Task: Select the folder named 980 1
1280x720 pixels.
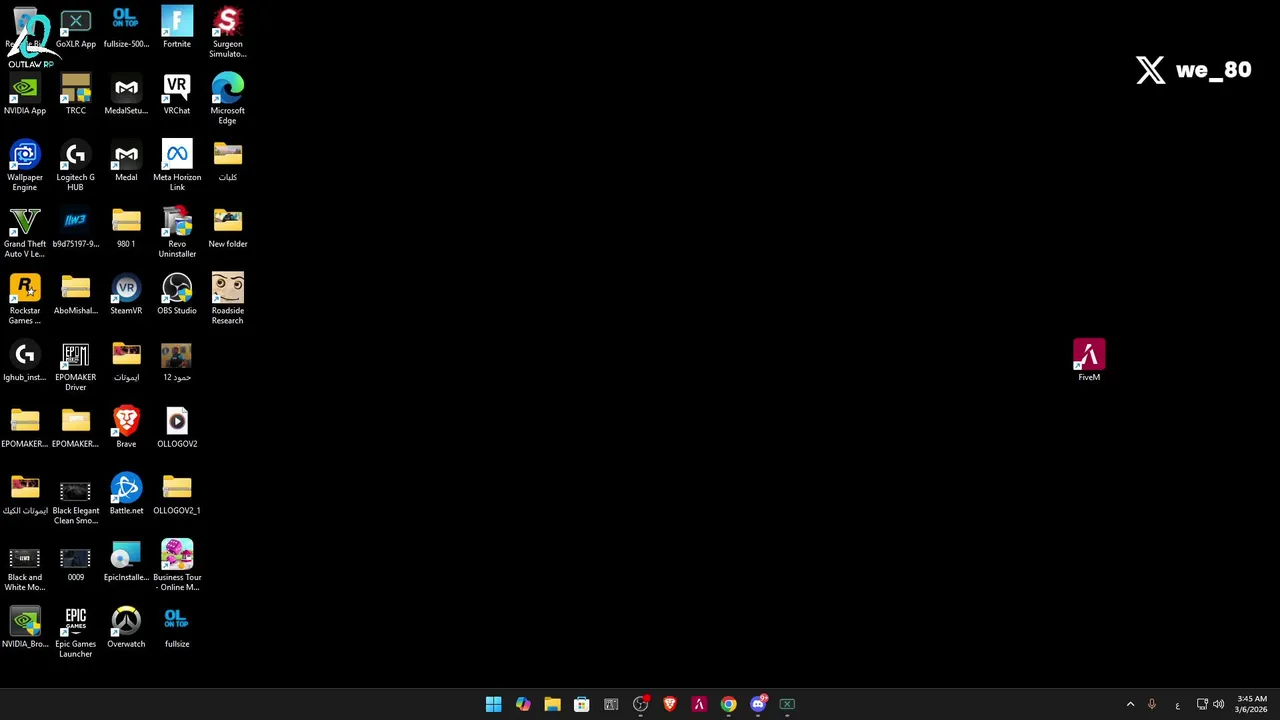Action: point(126,228)
